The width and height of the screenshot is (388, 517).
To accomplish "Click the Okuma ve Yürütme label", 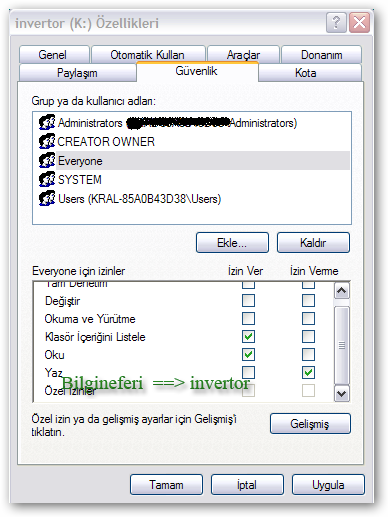I will click(x=90, y=319).
